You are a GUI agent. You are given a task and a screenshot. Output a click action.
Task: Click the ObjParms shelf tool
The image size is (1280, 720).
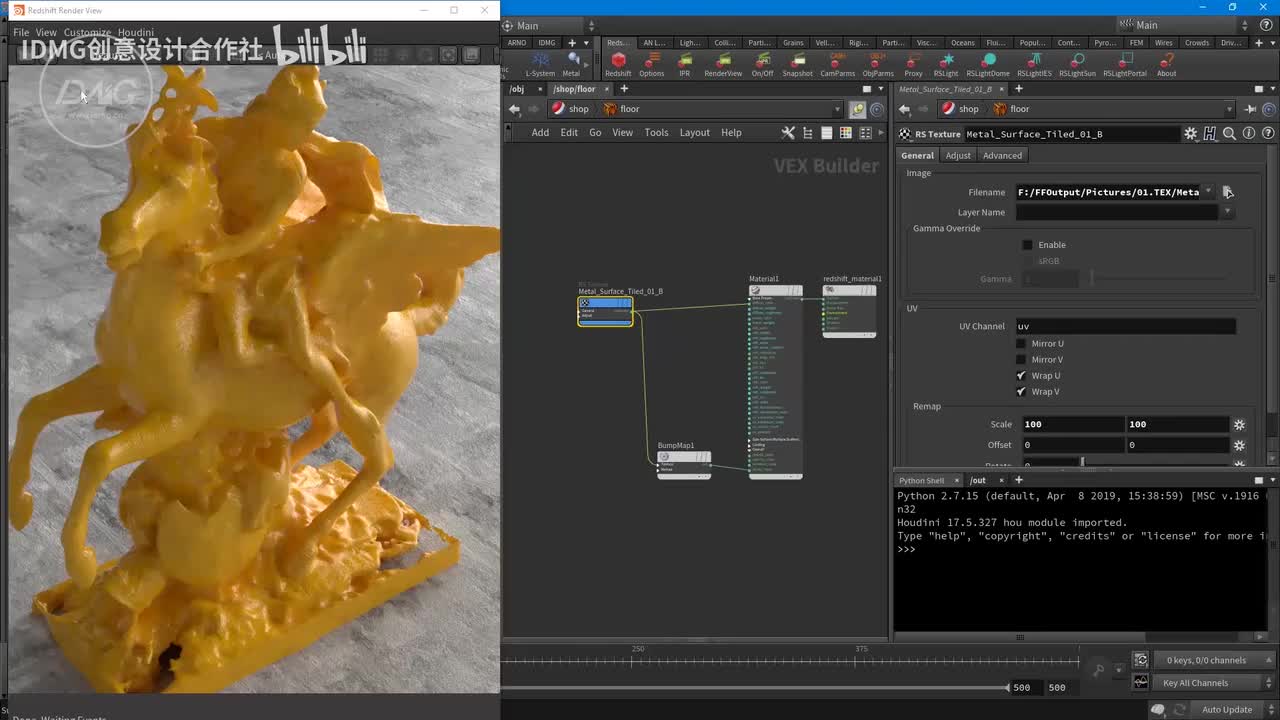(x=878, y=65)
